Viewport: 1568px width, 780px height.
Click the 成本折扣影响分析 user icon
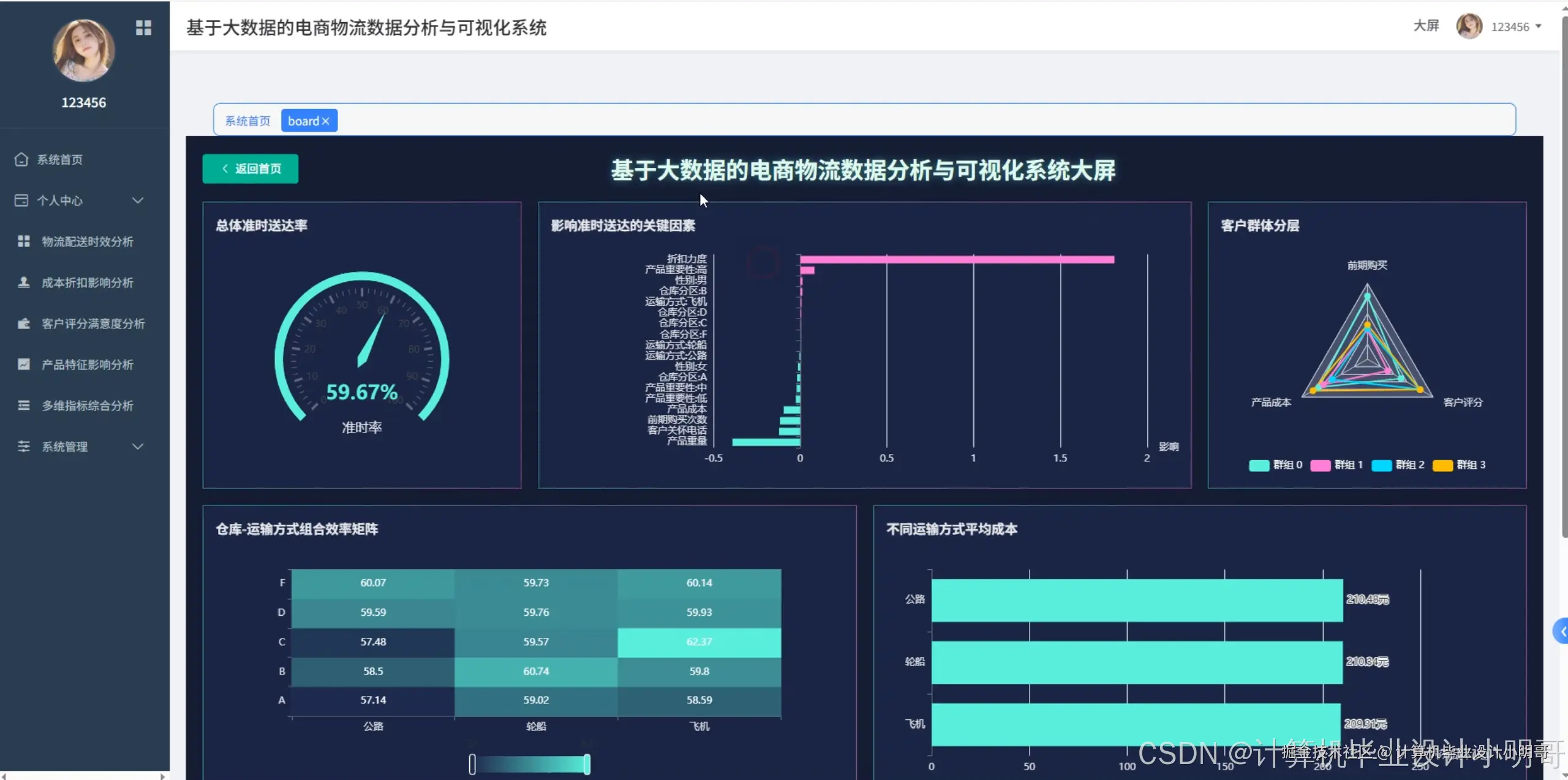(24, 282)
